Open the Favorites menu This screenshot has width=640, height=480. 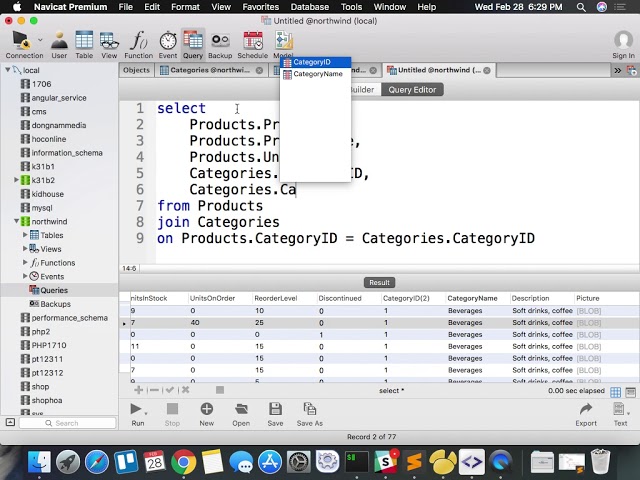[x=260, y=7]
